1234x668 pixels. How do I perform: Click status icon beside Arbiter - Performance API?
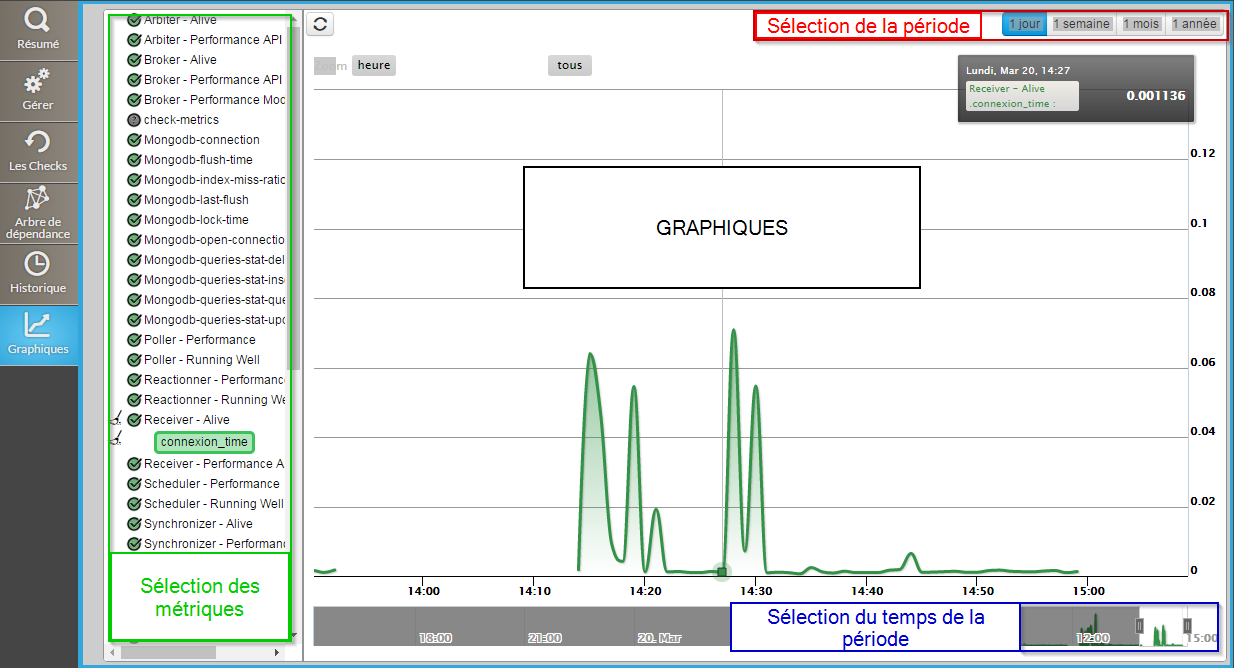pyautogui.click(x=134, y=40)
